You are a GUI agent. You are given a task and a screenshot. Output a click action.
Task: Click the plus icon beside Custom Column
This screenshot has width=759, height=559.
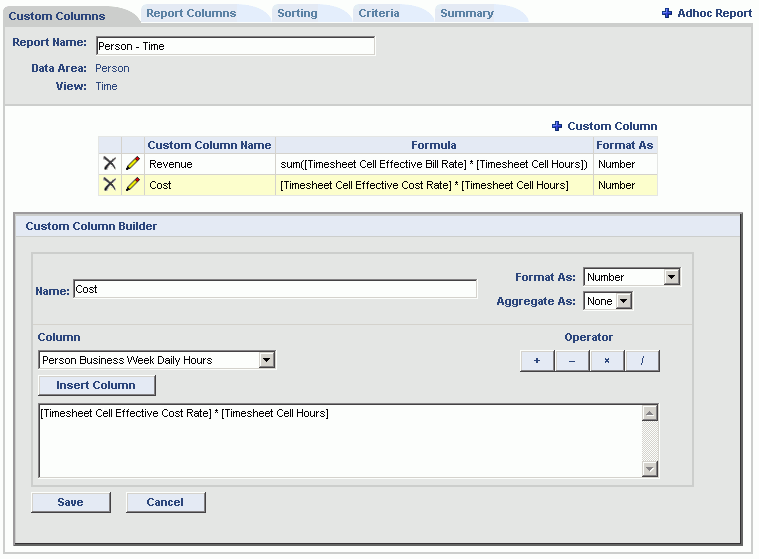[557, 126]
